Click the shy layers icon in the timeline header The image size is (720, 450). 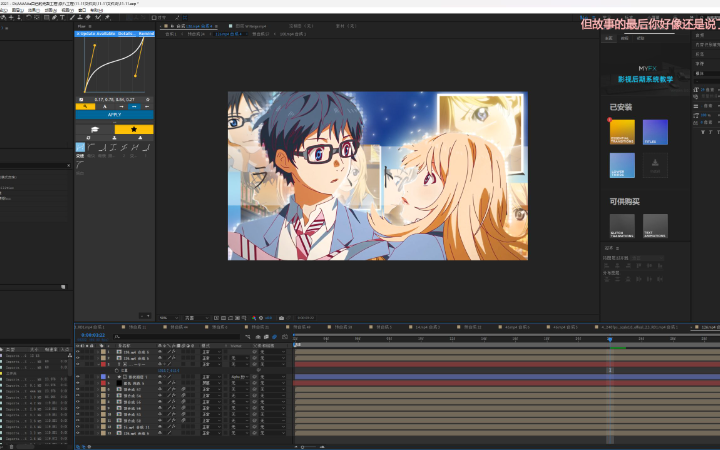[x=258, y=337]
